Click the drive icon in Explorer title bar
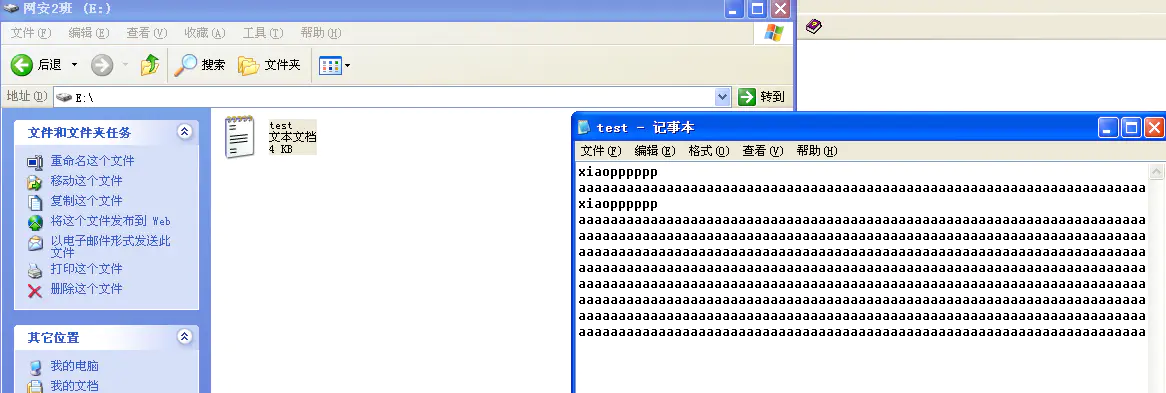The image size is (1166, 393). (11, 8)
